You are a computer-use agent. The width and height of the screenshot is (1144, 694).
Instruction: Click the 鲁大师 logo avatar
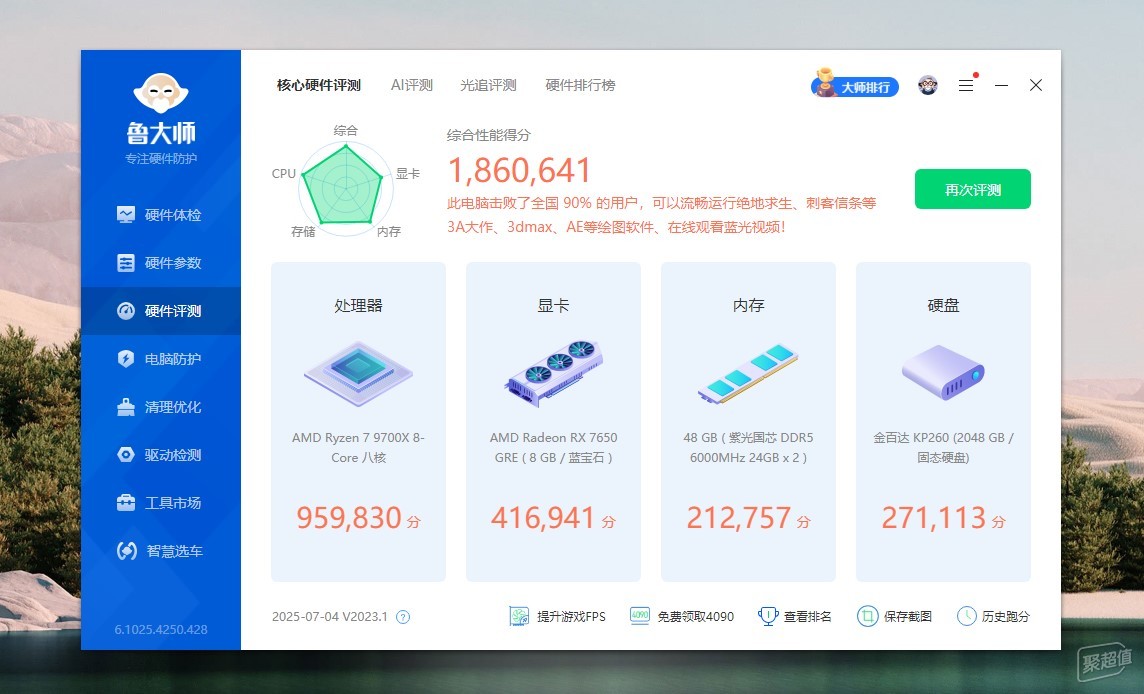pyautogui.click(x=161, y=92)
